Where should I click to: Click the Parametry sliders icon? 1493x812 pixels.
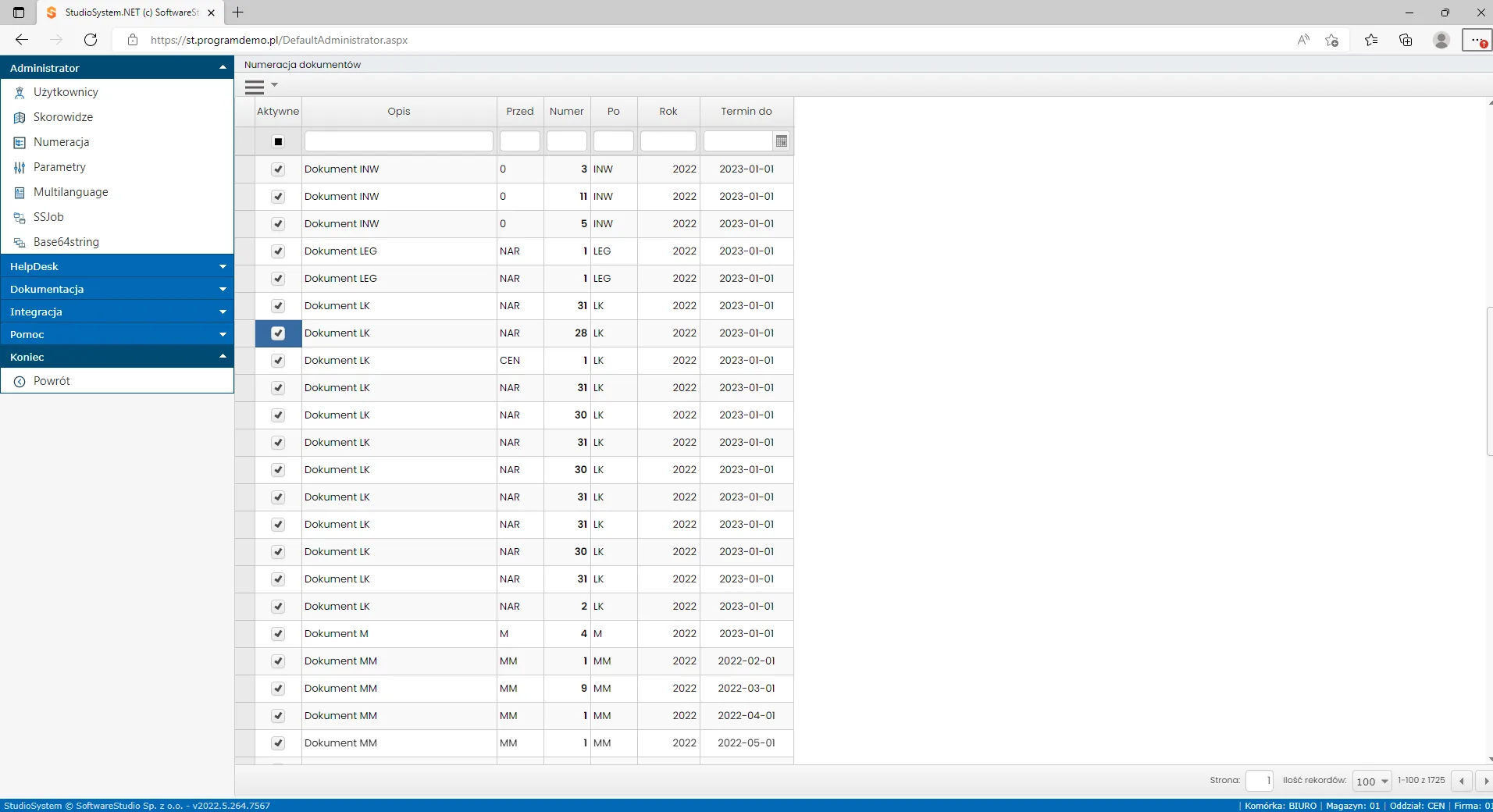click(x=20, y=167)
